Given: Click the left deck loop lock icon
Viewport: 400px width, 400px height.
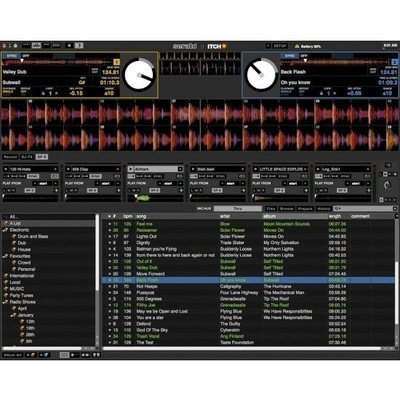Looking at the screenshot, I should pos(43,93).
